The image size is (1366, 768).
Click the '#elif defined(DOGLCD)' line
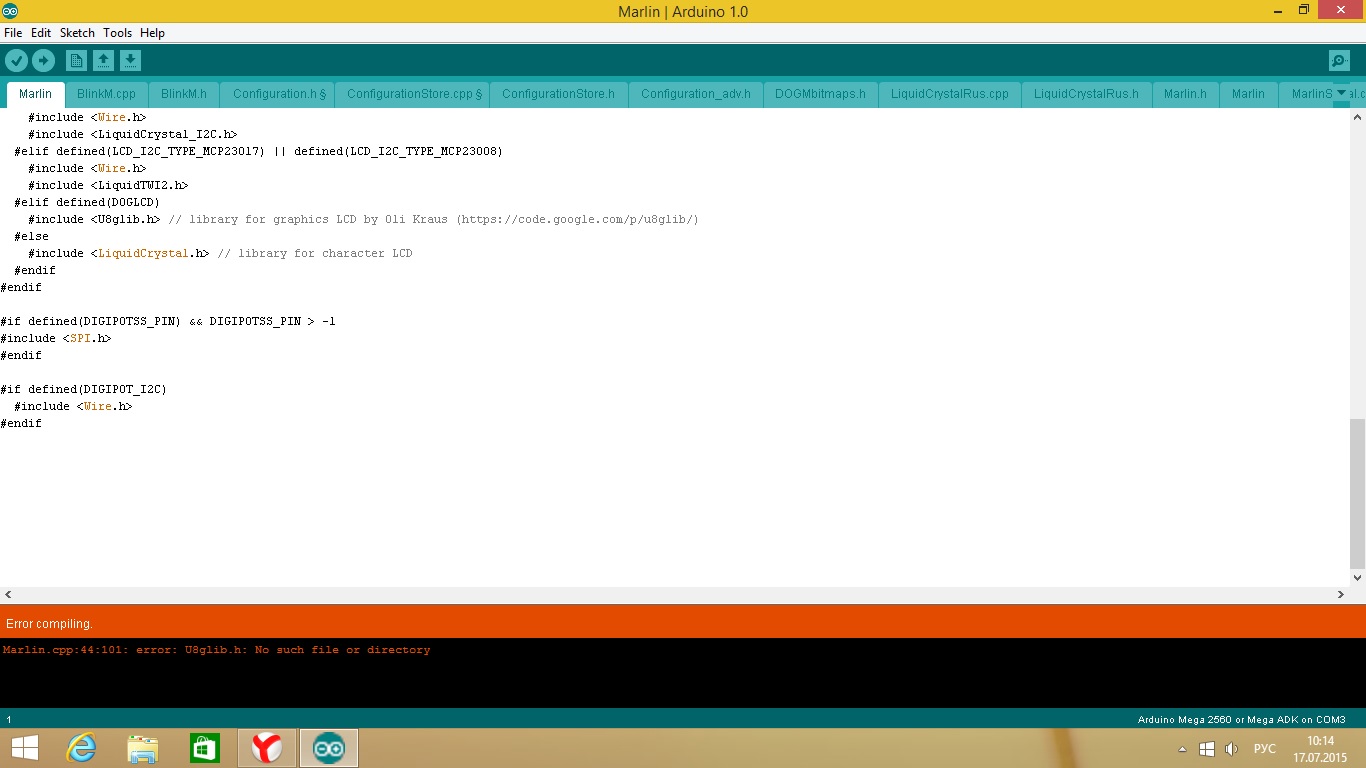[x=87, y=202]
